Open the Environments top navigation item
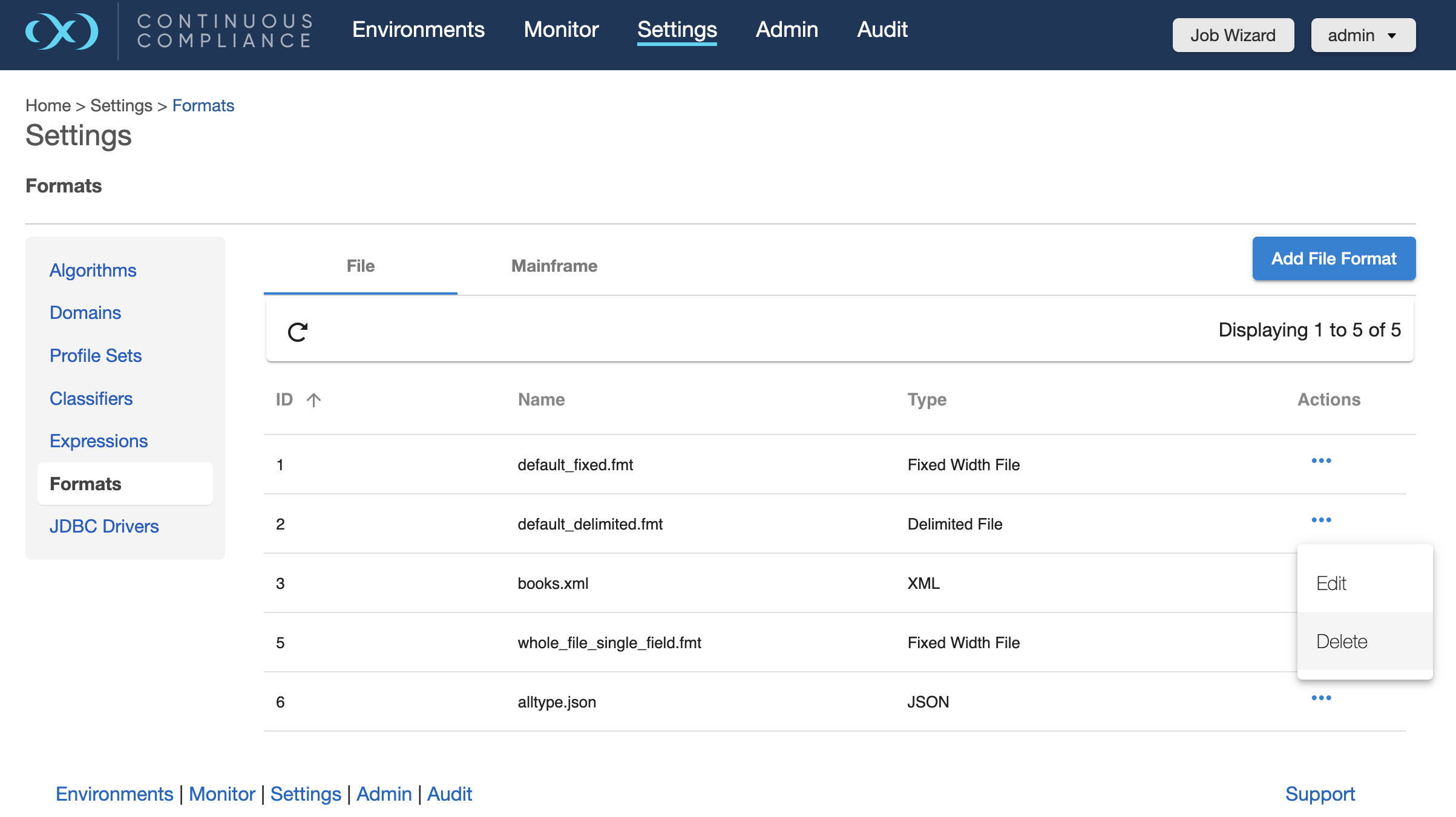Viewport: 1456px width, 817px height. (418, 30)
